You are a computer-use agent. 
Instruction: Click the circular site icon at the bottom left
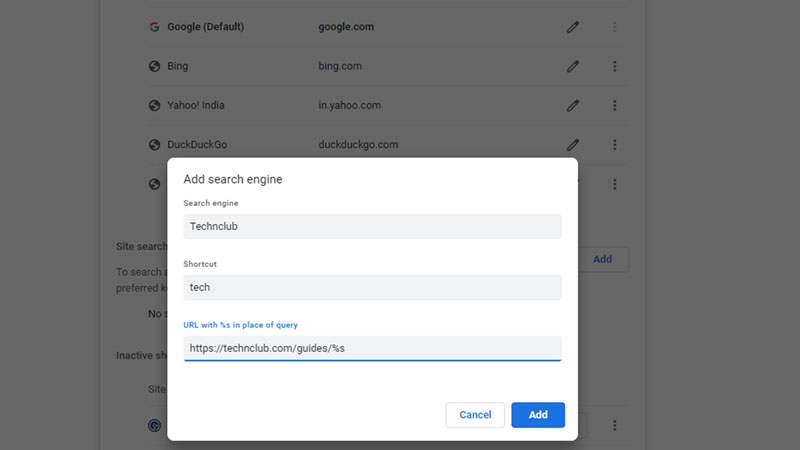tap(154, 426)
